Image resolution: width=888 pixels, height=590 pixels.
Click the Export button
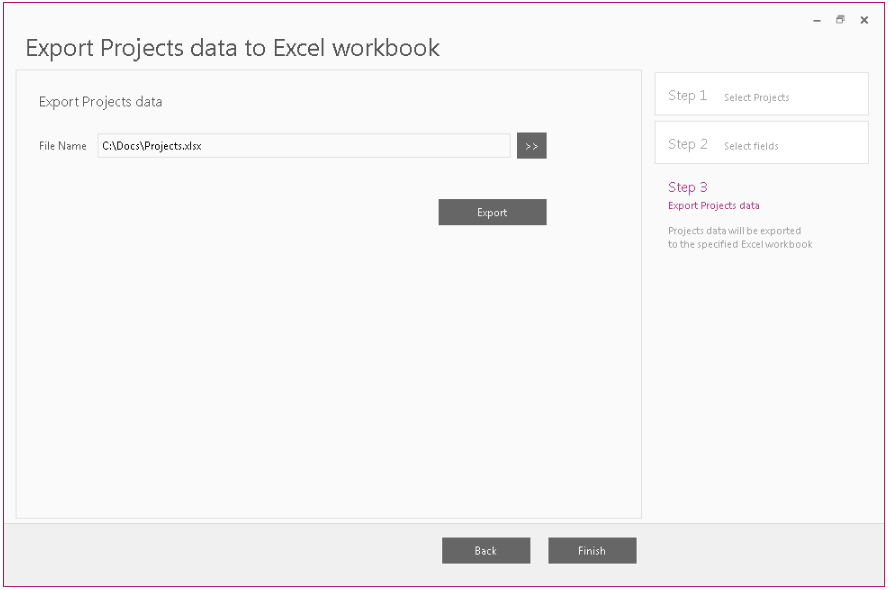coord(492,212)
